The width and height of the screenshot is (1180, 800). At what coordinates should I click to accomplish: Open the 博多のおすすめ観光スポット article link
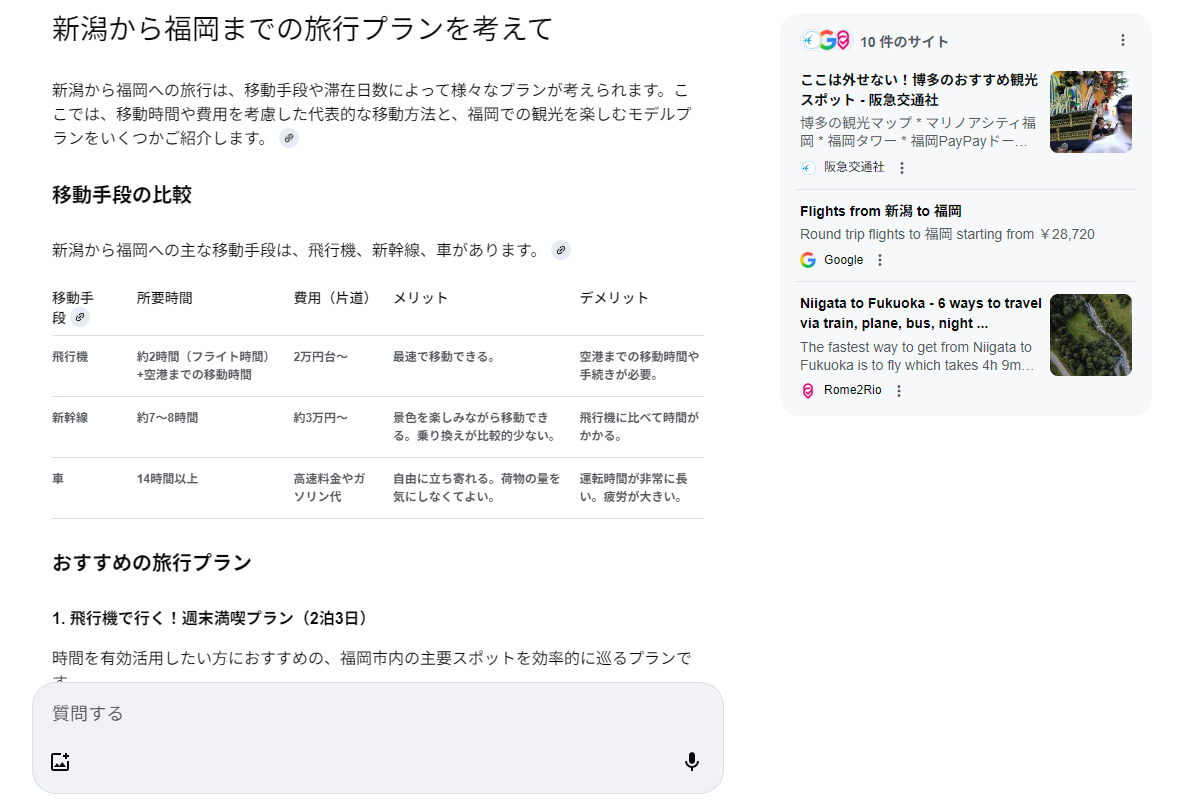tap(918, 90)
